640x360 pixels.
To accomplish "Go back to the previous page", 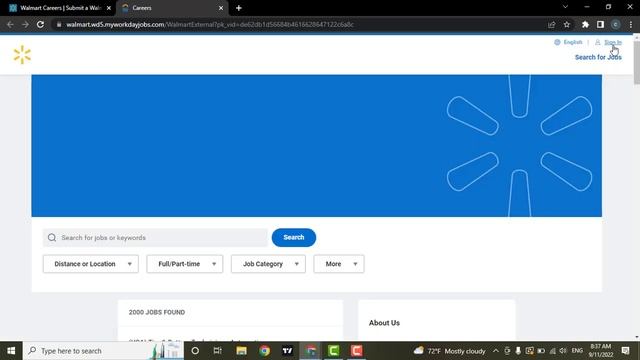I will pyautogui.click(x=10, y=24).
